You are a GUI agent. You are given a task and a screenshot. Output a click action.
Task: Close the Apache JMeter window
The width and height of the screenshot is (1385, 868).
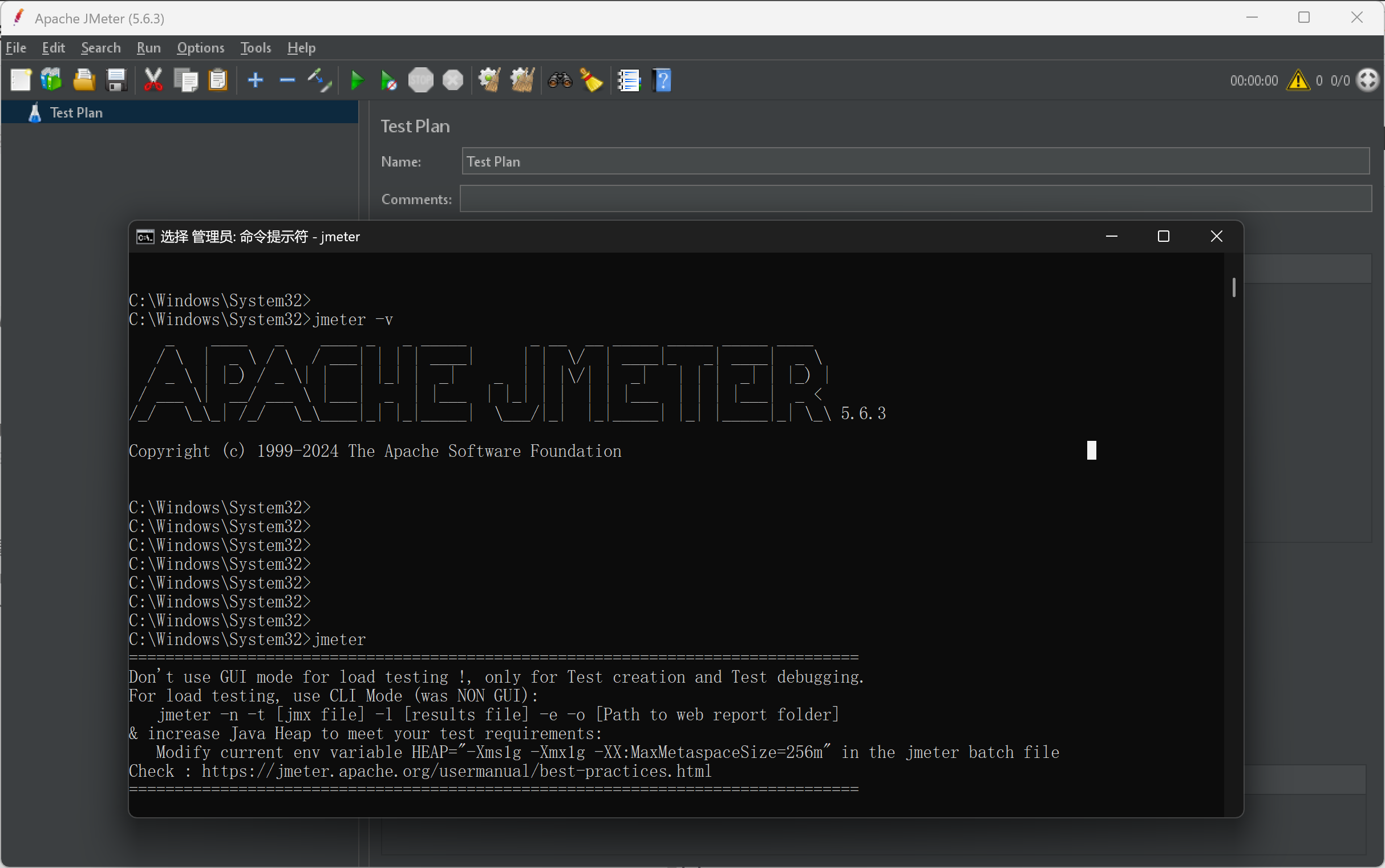coord(1356,18)
